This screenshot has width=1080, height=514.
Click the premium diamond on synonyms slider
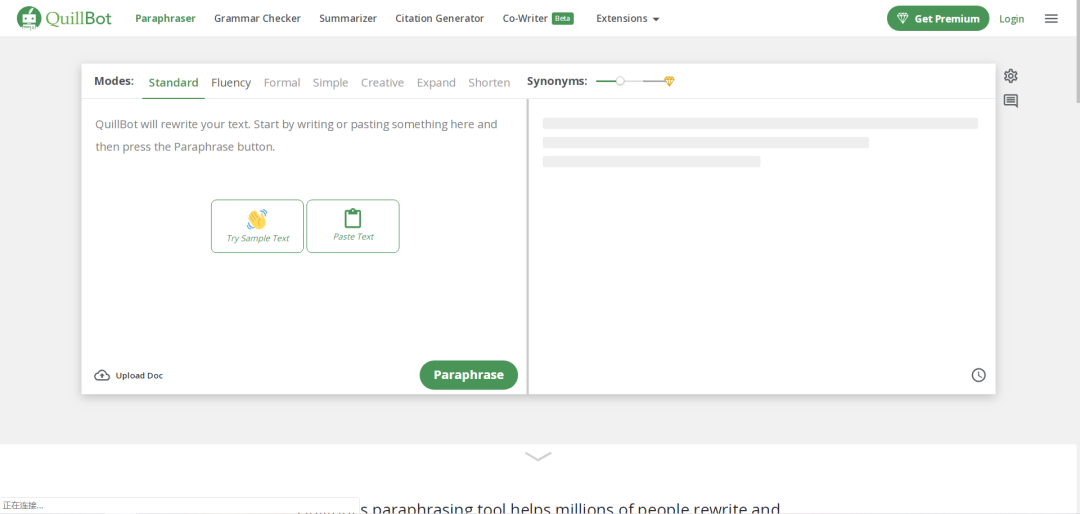[x=669, y=81]
